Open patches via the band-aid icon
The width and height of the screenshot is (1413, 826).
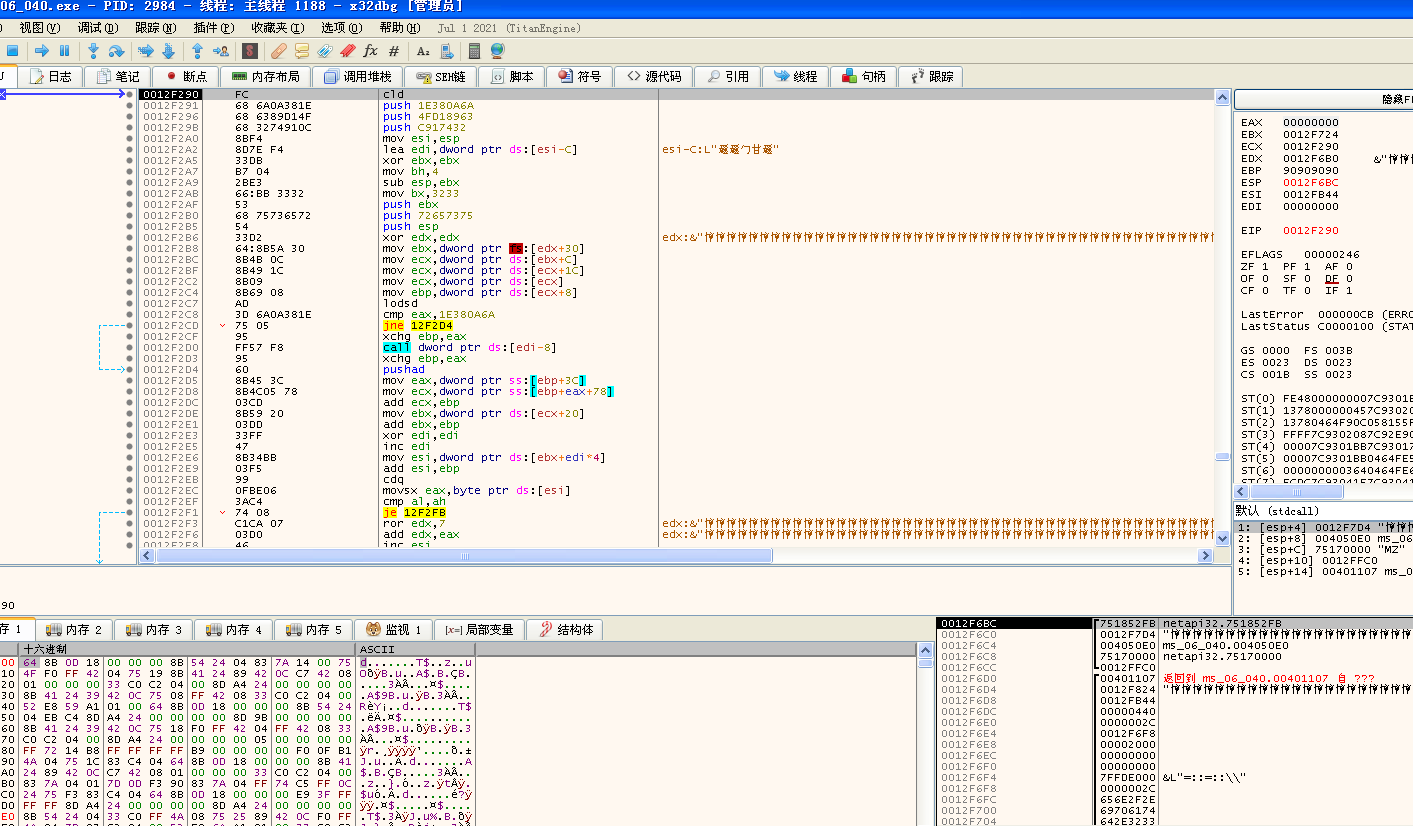click(x=279, y=50)
